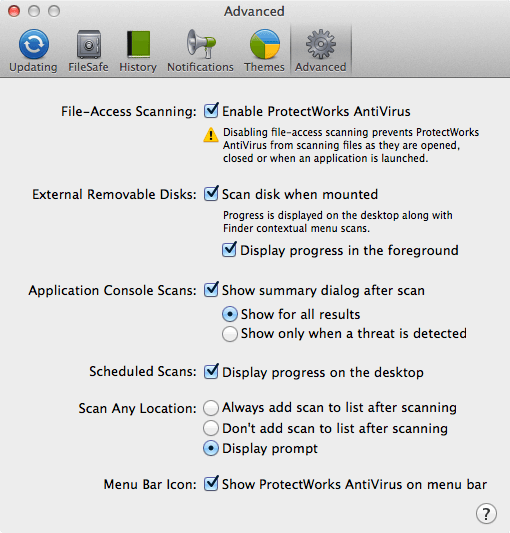Open the History preferences pane

click(138, 51)
